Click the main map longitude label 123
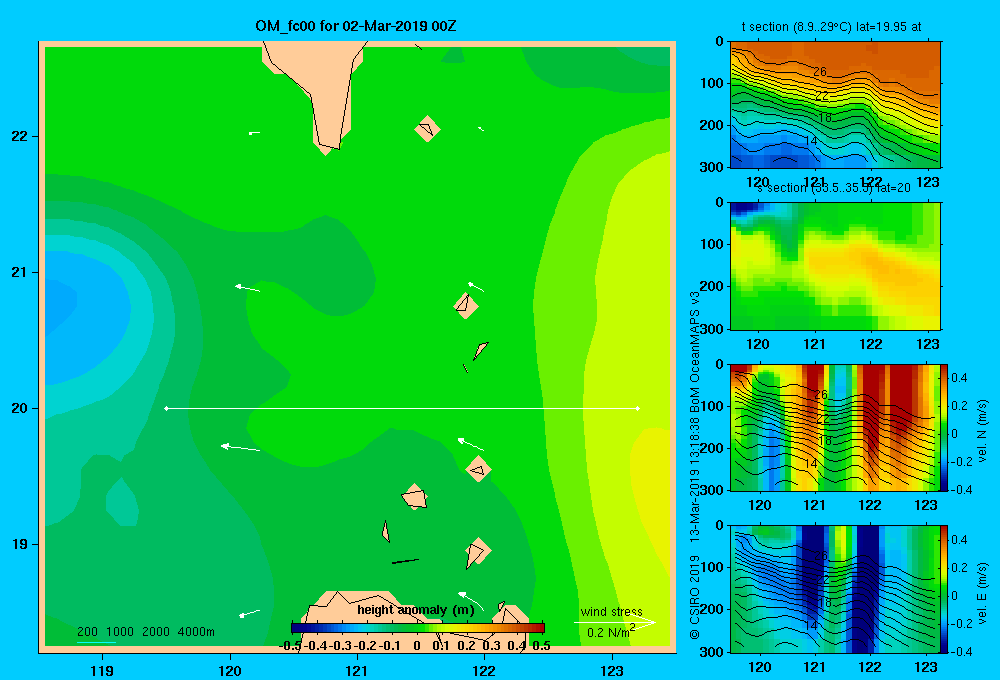 click(612, 670)
